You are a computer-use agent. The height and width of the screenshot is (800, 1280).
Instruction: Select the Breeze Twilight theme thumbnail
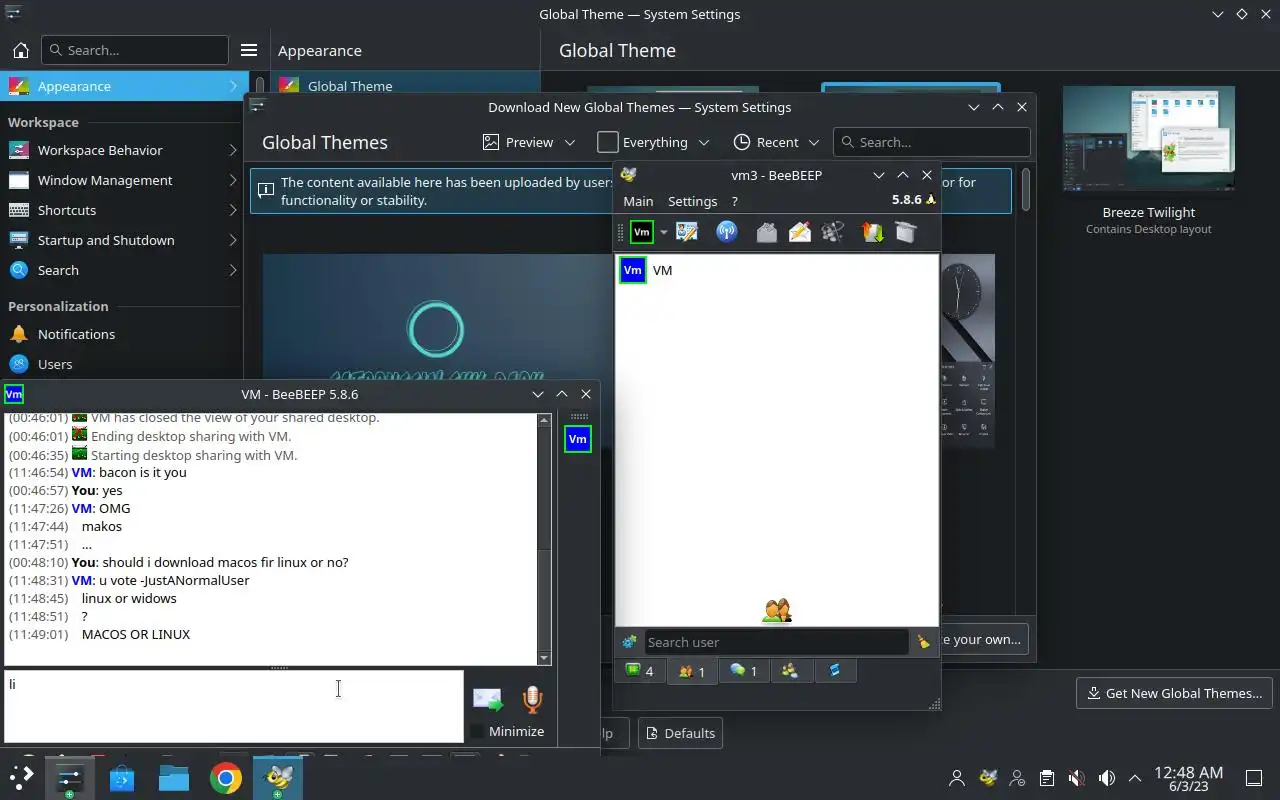(1149, 139)
